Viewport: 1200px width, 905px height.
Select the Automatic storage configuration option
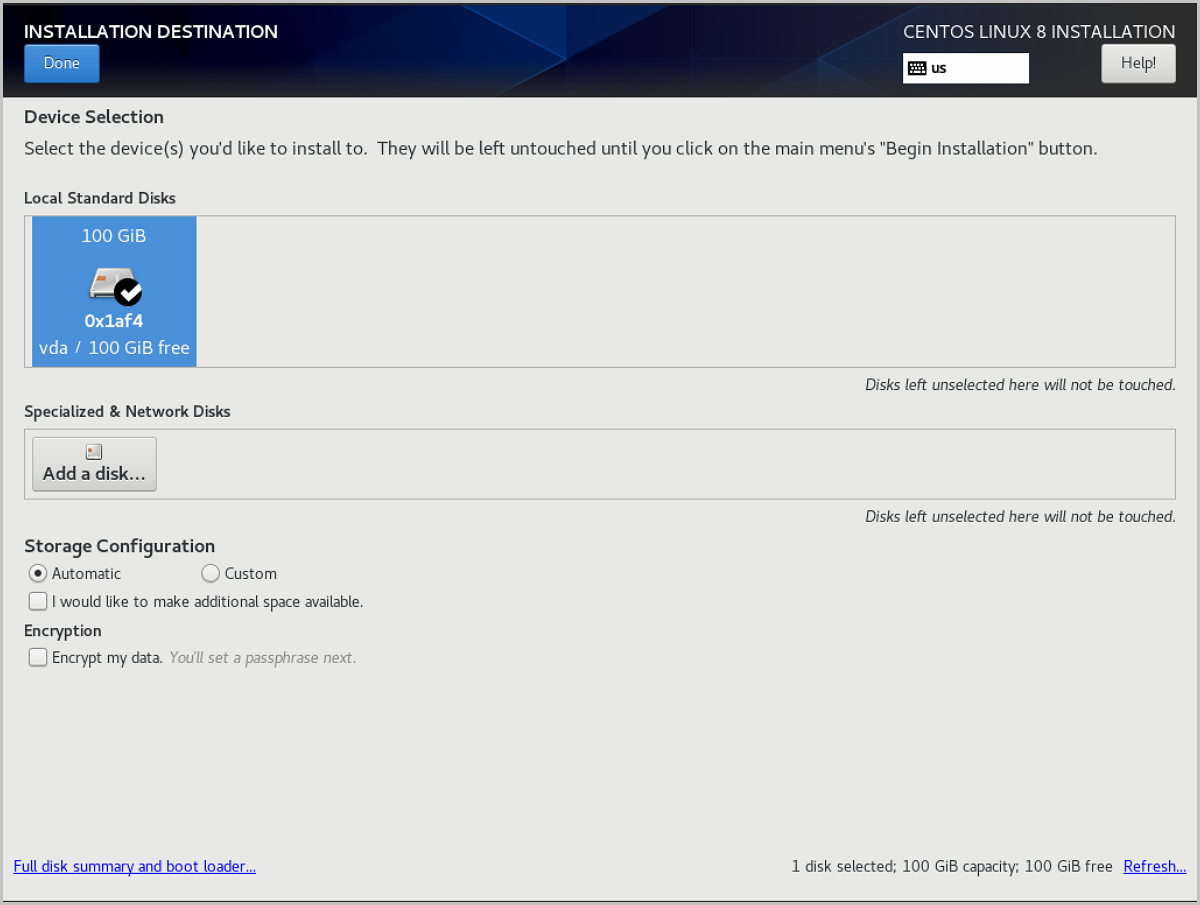pos(37,573)
